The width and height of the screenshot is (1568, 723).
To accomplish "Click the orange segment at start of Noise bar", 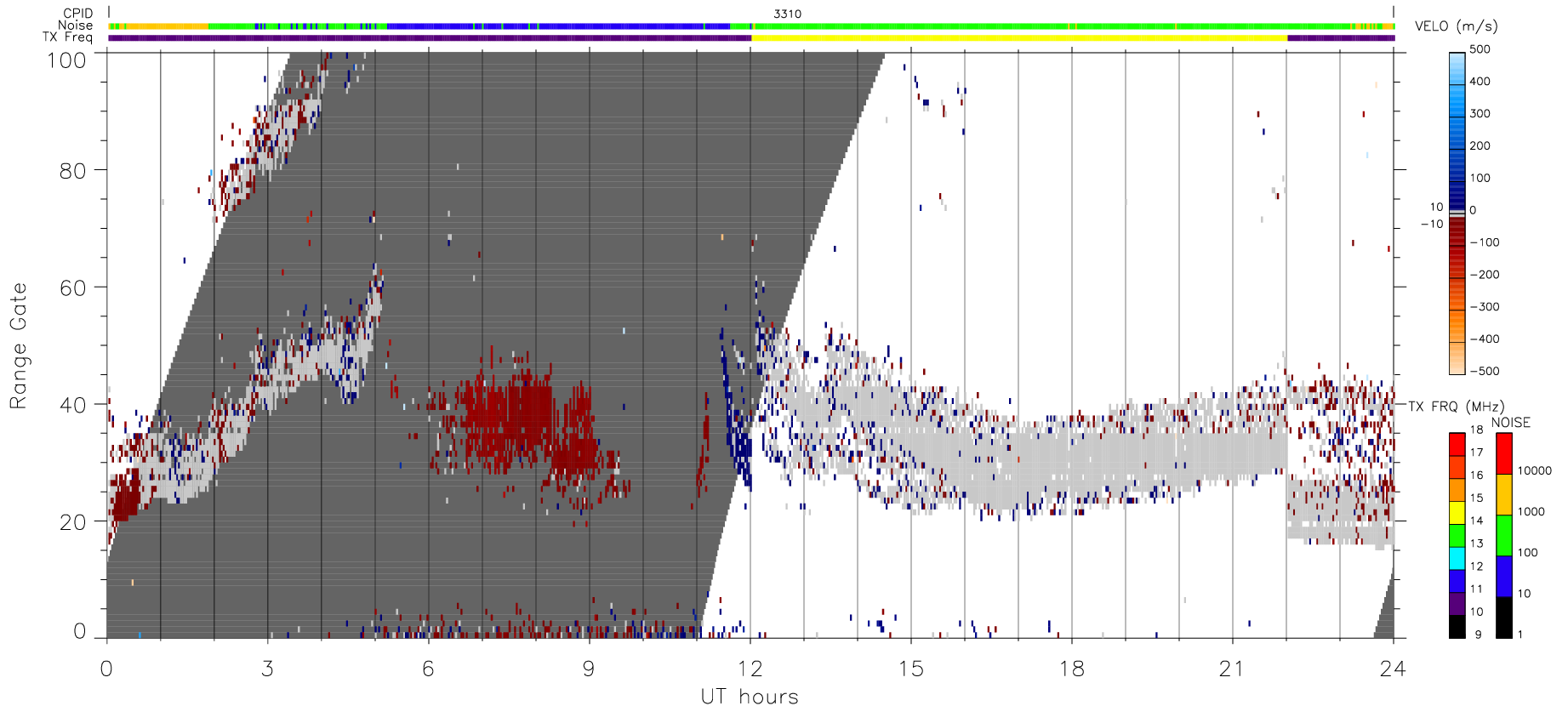I will [x=159, y=26].
